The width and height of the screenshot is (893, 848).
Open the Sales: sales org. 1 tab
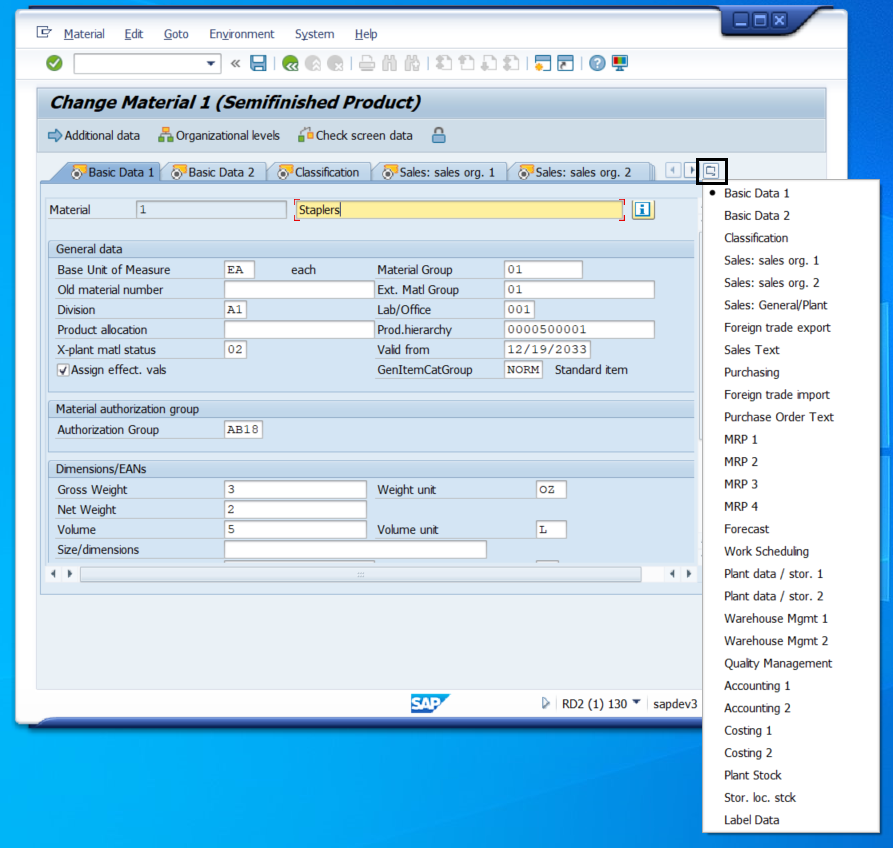tap(440, 172)
